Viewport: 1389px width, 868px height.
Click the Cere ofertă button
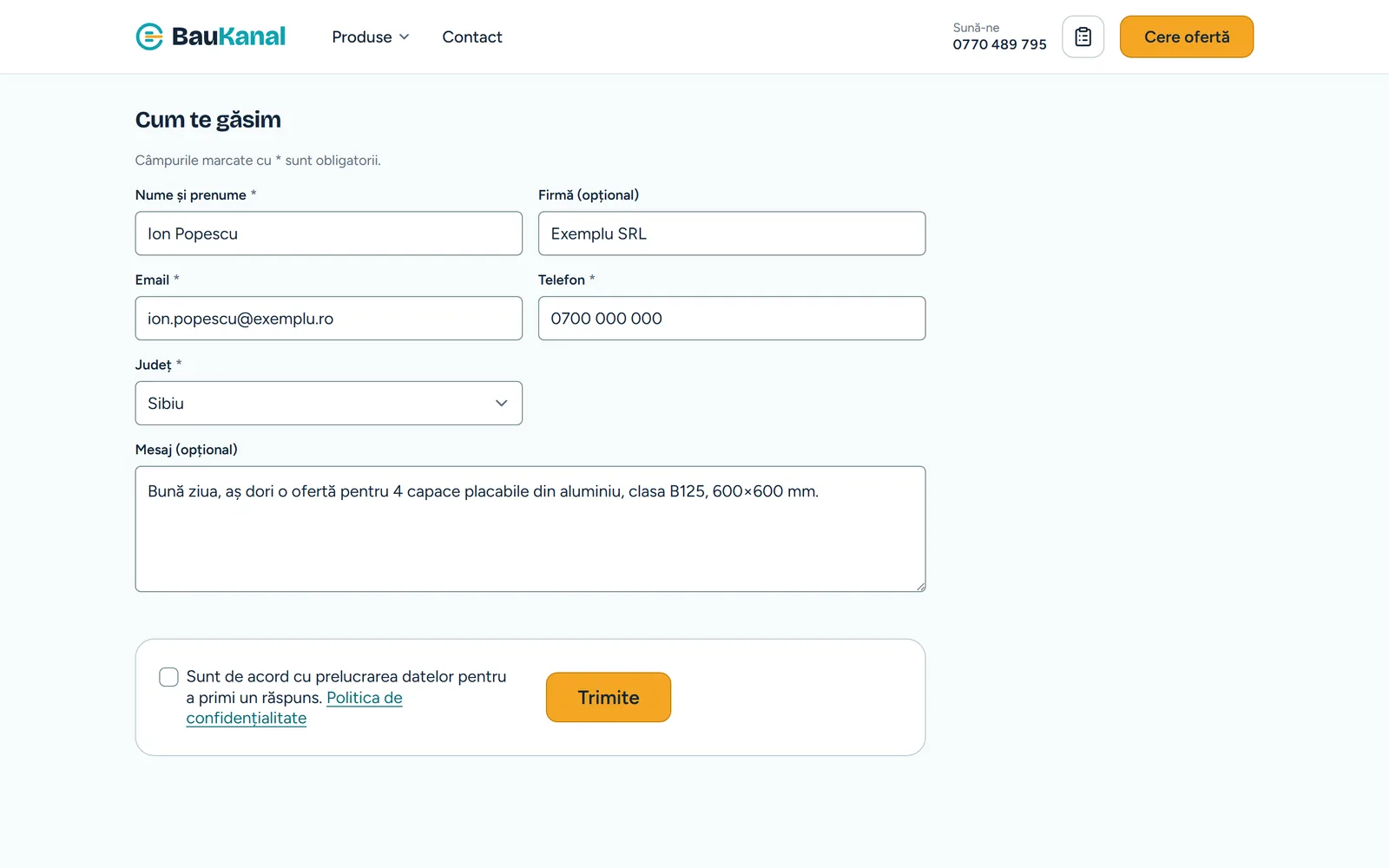pyautogui.click(x=1187, y=36)
